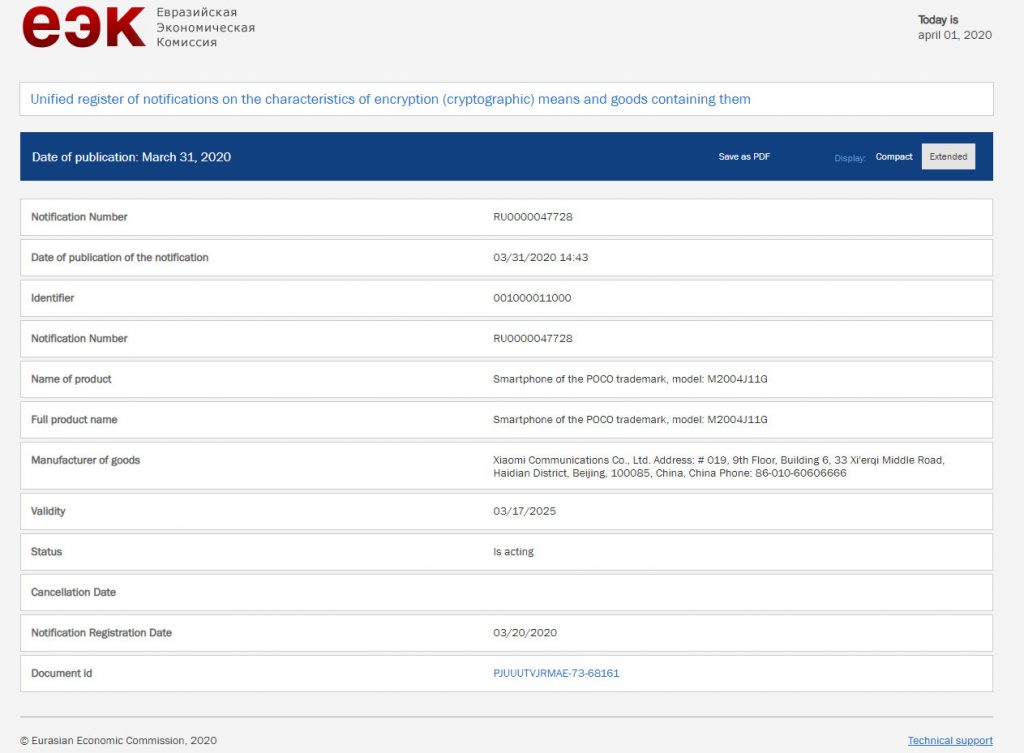Screen dimensions: 1024x753
Task: Select the first notification number value RU0000047728
Action: (x=532, y=217)
